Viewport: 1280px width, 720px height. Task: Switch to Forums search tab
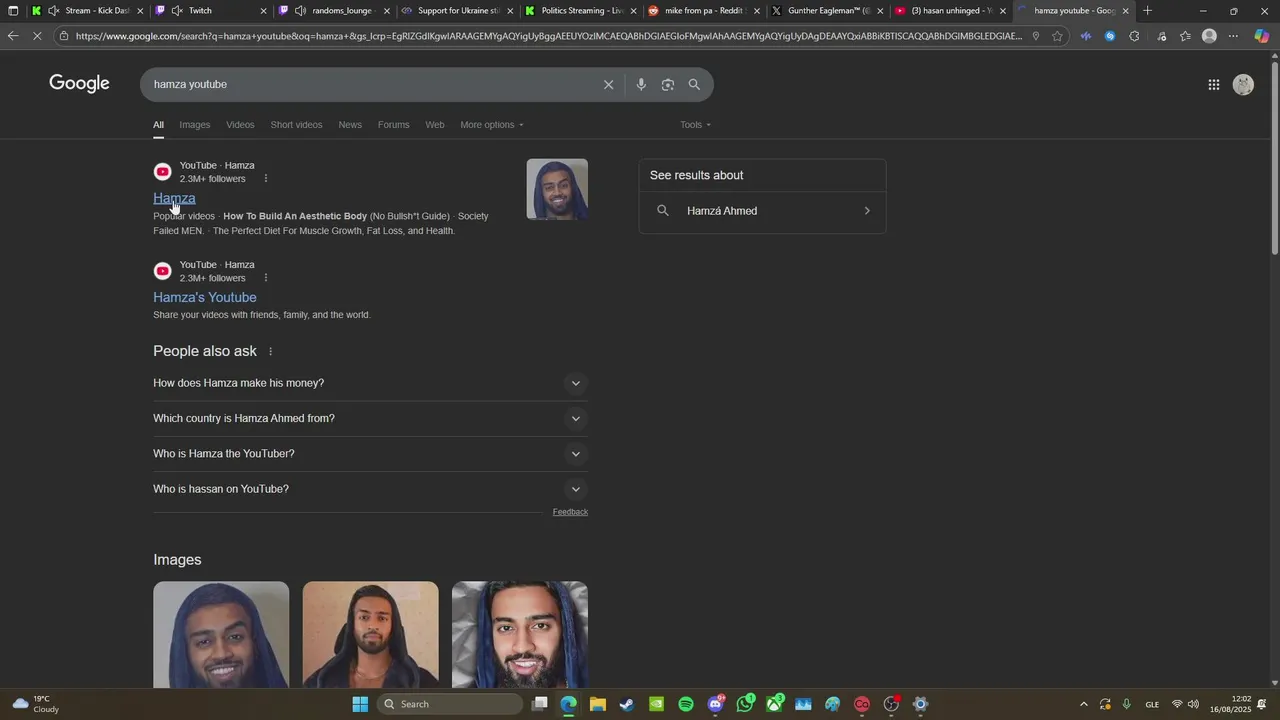coord(393,125)
